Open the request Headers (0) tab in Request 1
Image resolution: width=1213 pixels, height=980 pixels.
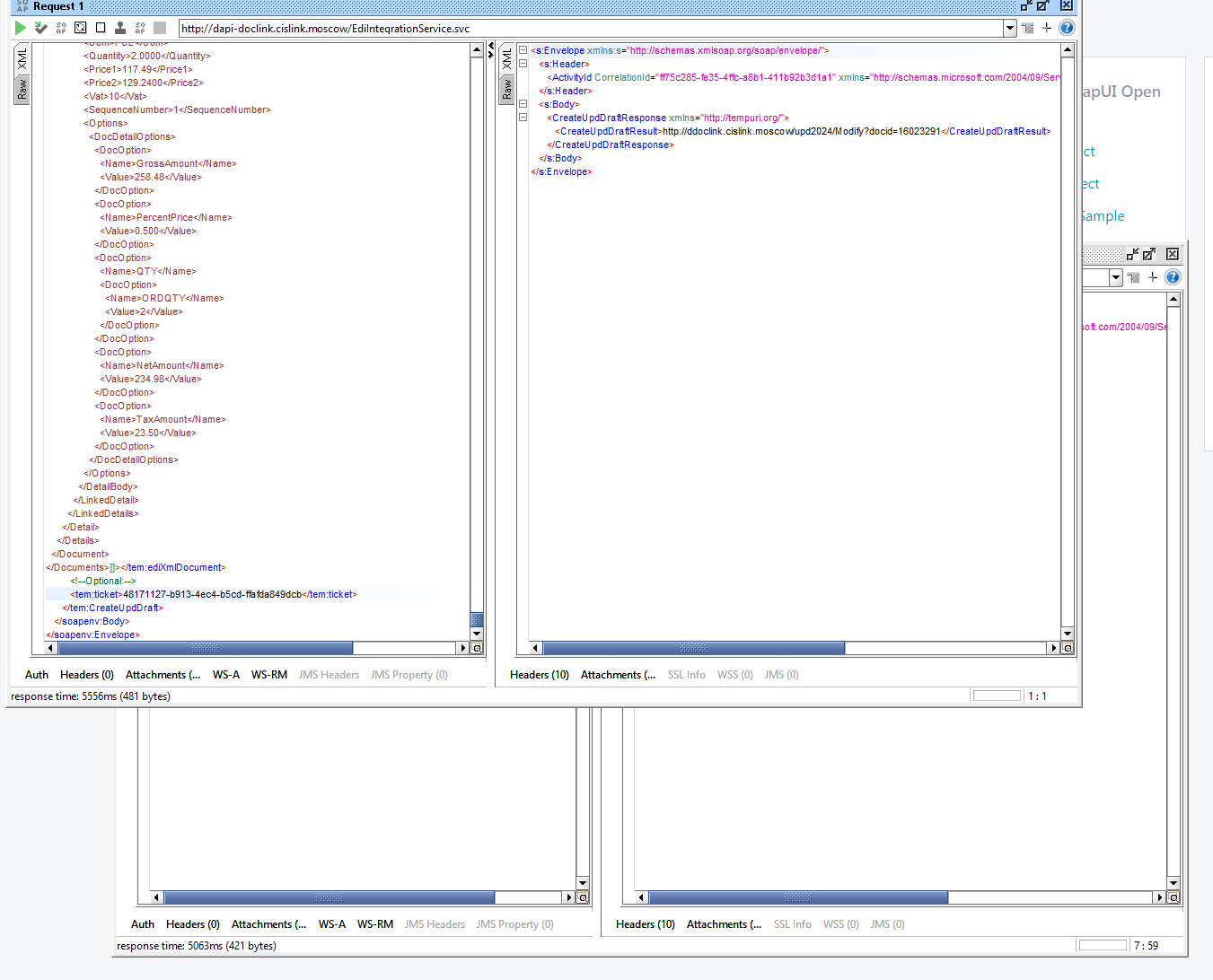87,675
